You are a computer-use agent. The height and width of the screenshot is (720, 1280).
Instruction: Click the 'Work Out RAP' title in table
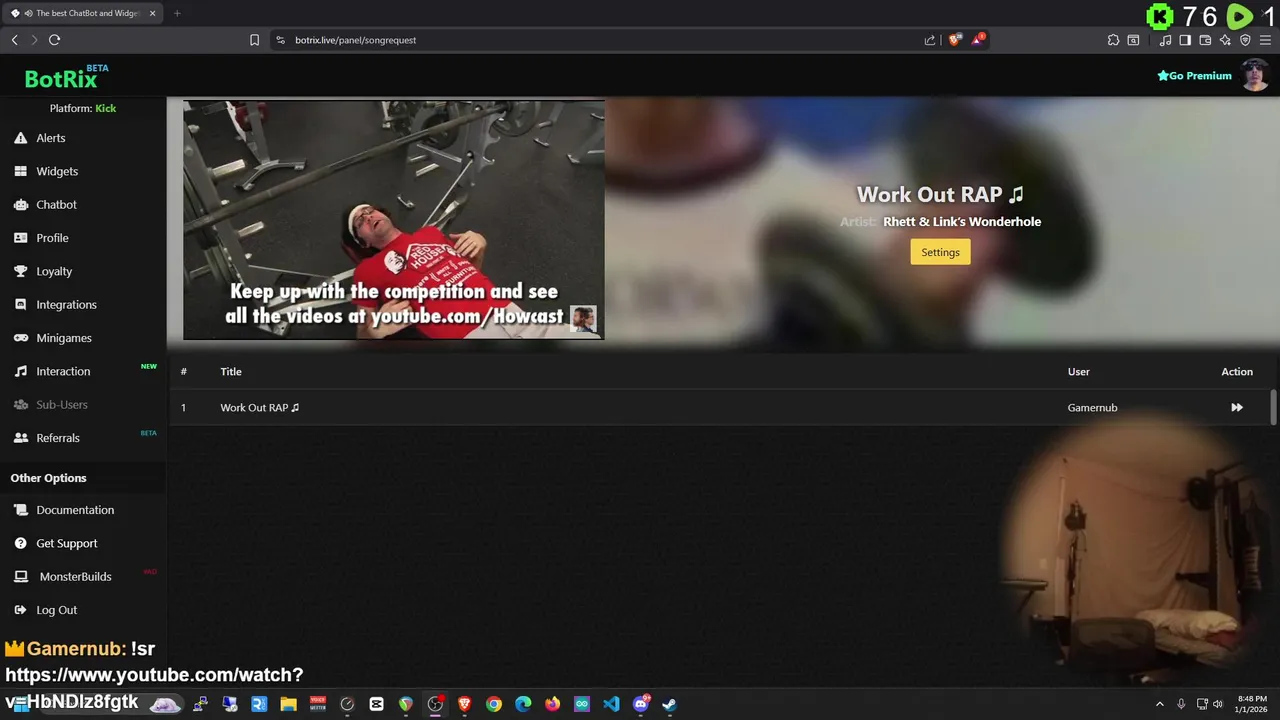pos(259,408)
